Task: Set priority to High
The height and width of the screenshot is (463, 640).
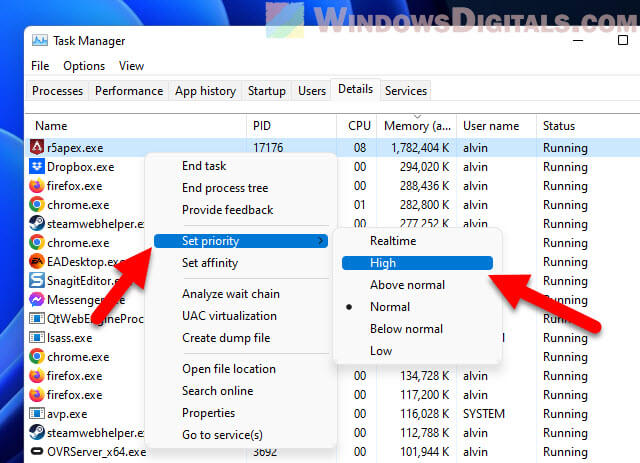Action: tap(417, 263)
